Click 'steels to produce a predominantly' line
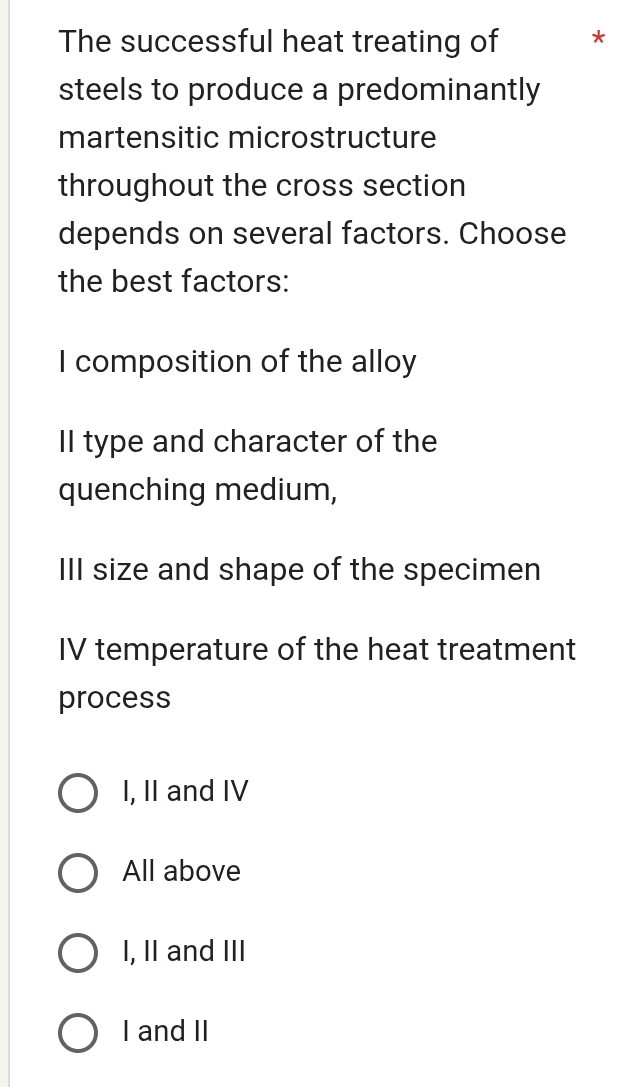The height and width of the screenshot is (1087, 617). (x=299, y=90)
